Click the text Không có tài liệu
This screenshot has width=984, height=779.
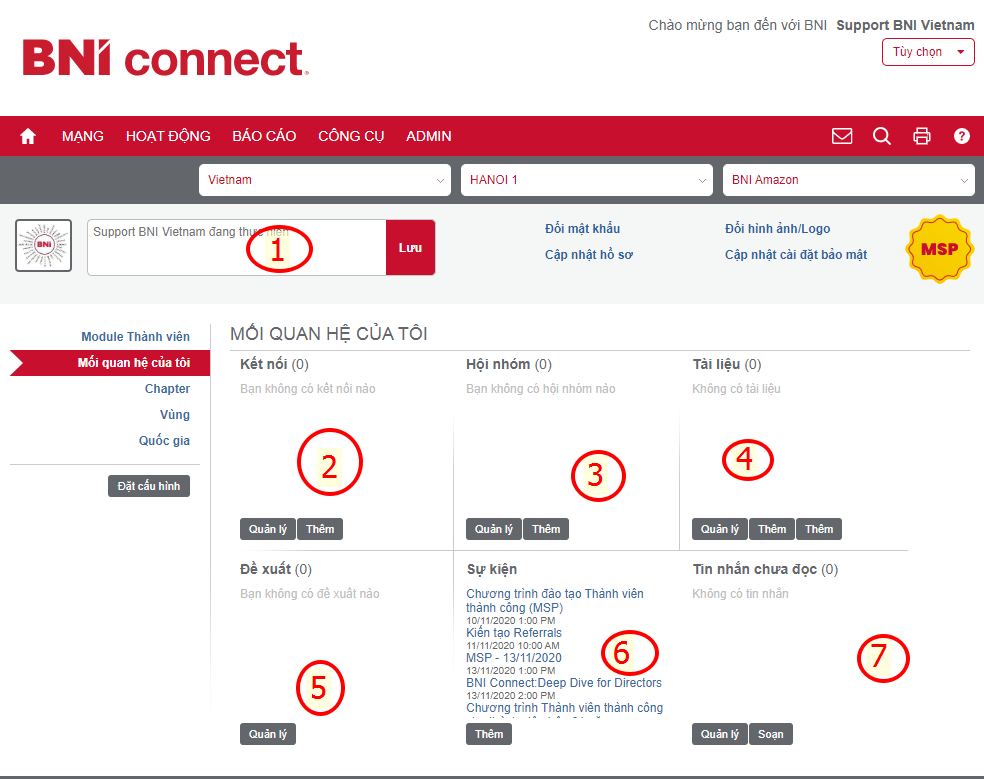(736, 389)
